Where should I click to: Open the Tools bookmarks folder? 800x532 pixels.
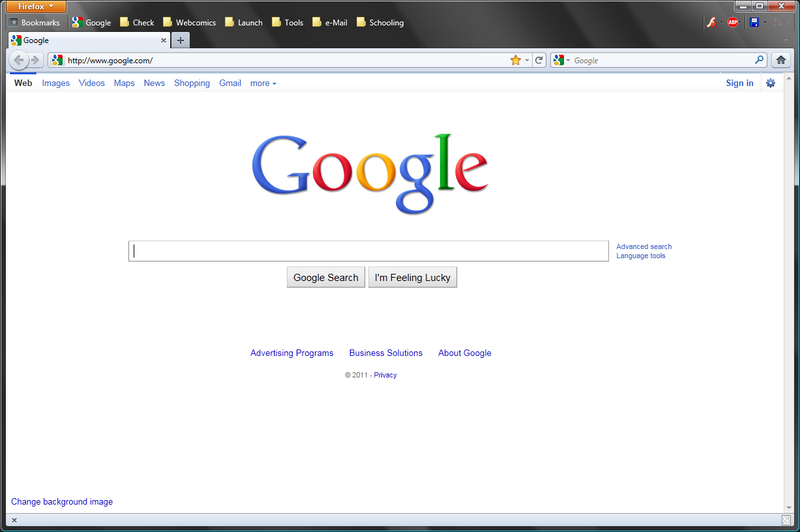click(287, 22)
